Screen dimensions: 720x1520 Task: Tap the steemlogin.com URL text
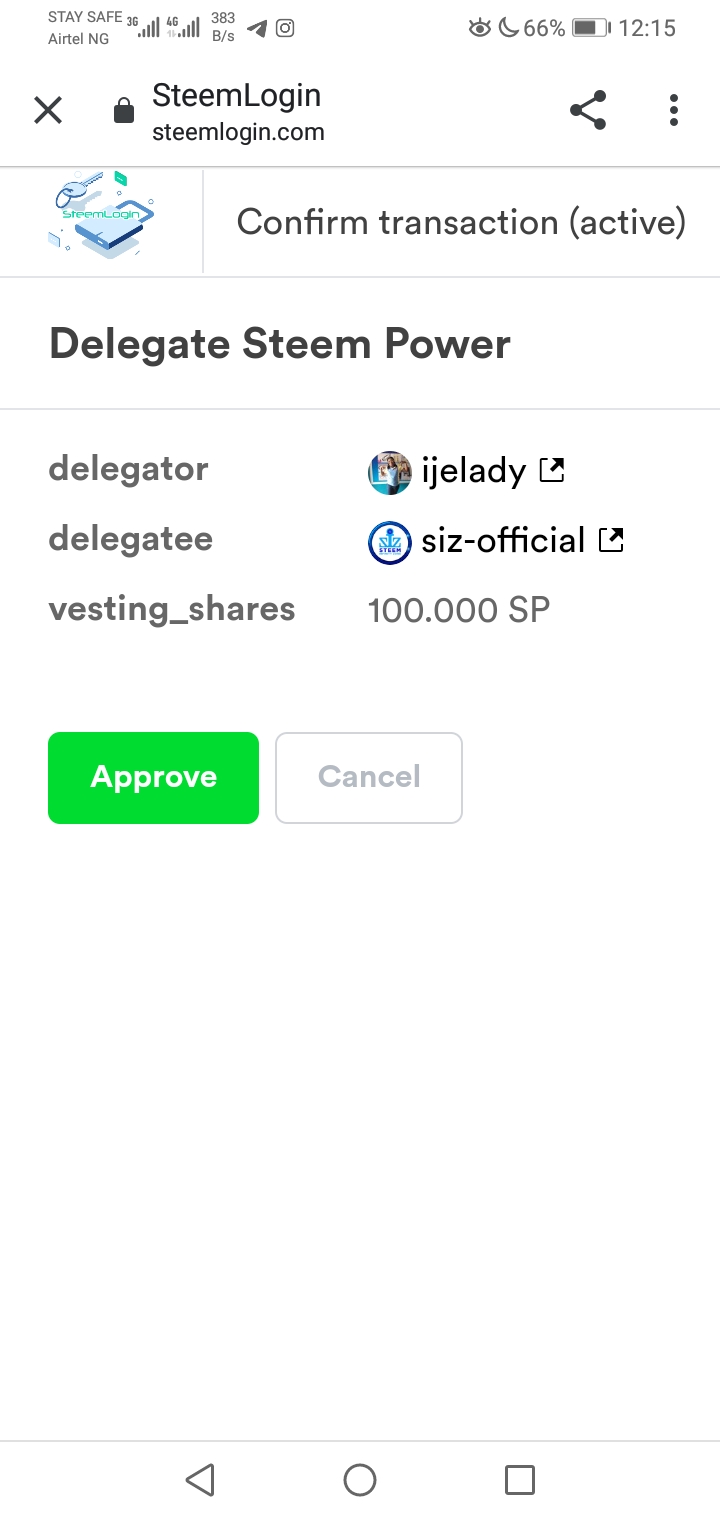[238, 132]
